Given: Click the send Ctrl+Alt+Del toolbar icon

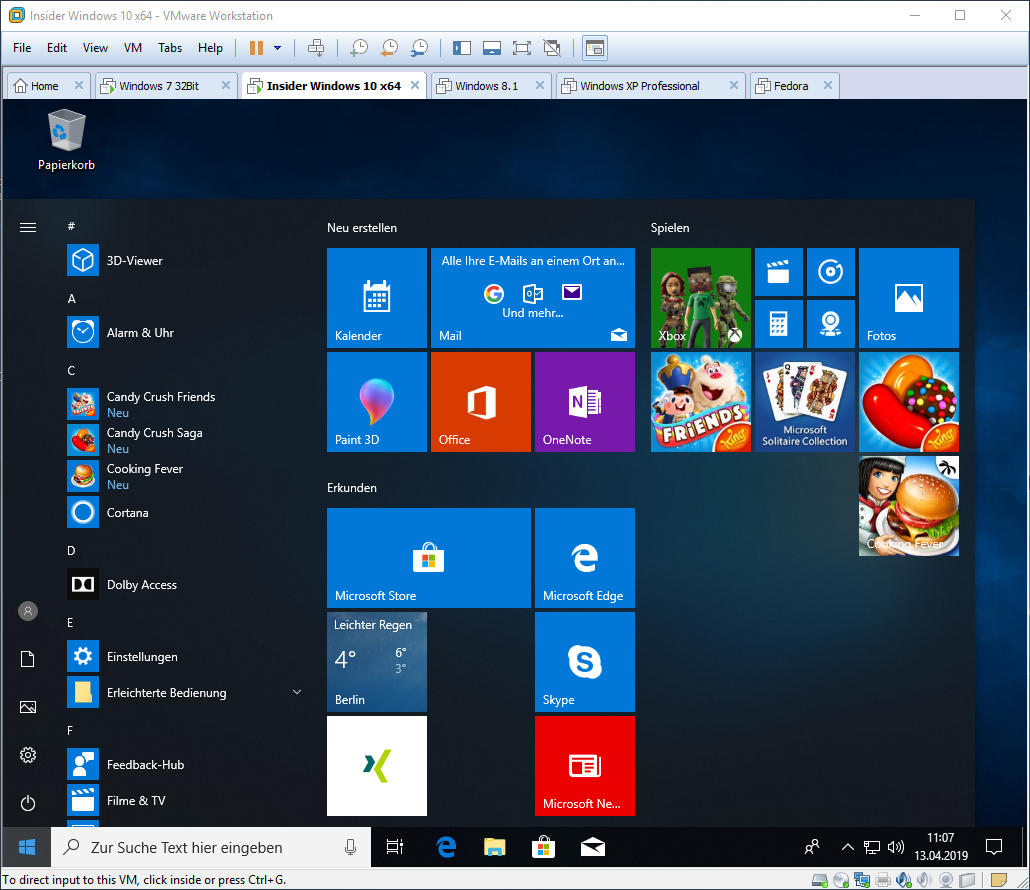Looking at the screenshot, I should click(x=316, y=48).
